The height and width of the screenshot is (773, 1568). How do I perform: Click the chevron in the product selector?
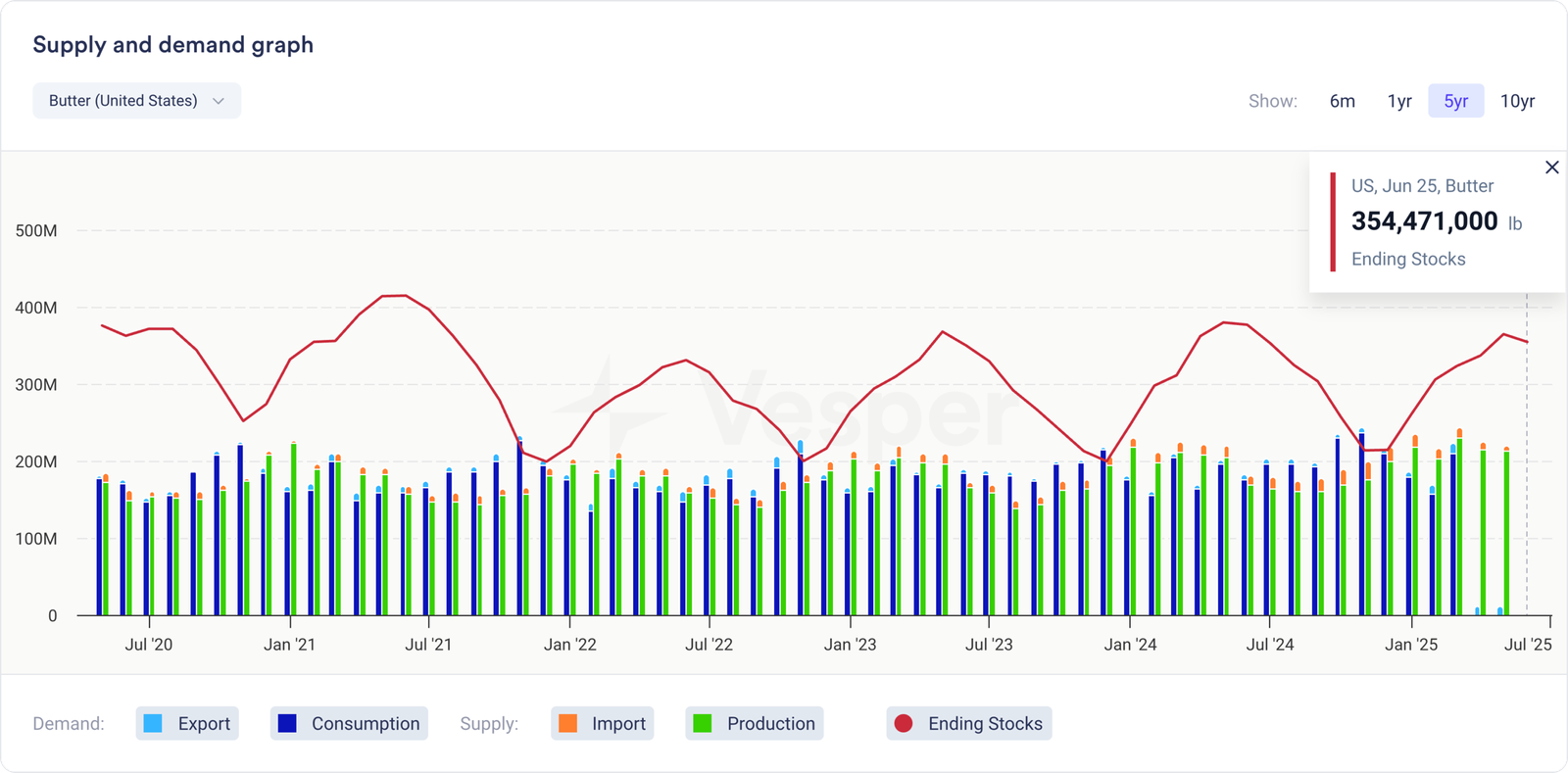219,101
